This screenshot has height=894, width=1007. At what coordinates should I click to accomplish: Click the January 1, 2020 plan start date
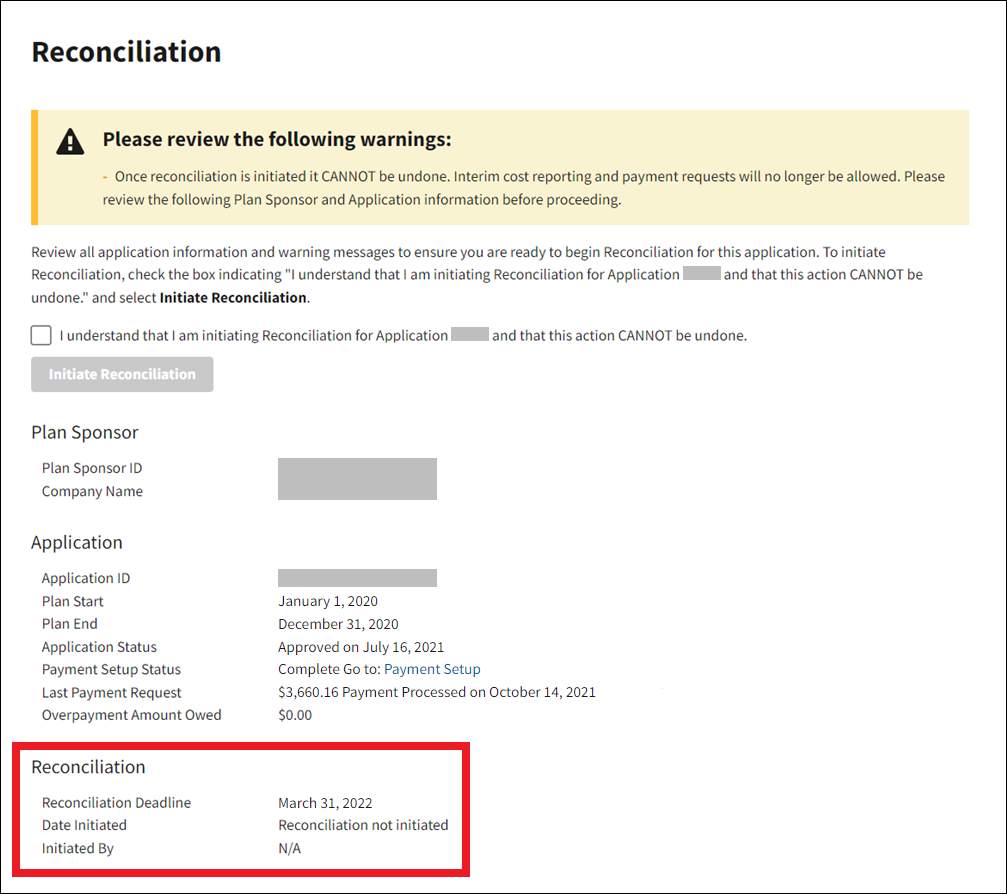[328, 601]
